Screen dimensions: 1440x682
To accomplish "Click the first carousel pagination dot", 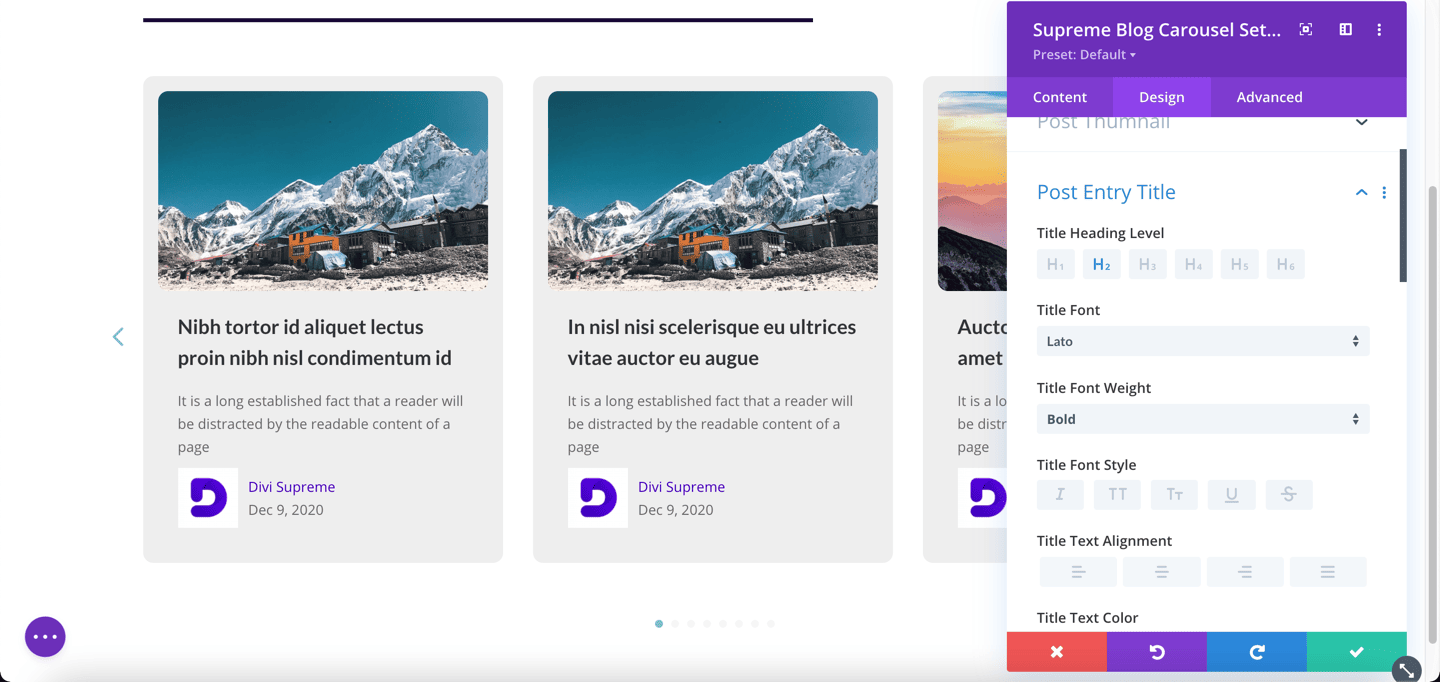I will coord(659,623).
